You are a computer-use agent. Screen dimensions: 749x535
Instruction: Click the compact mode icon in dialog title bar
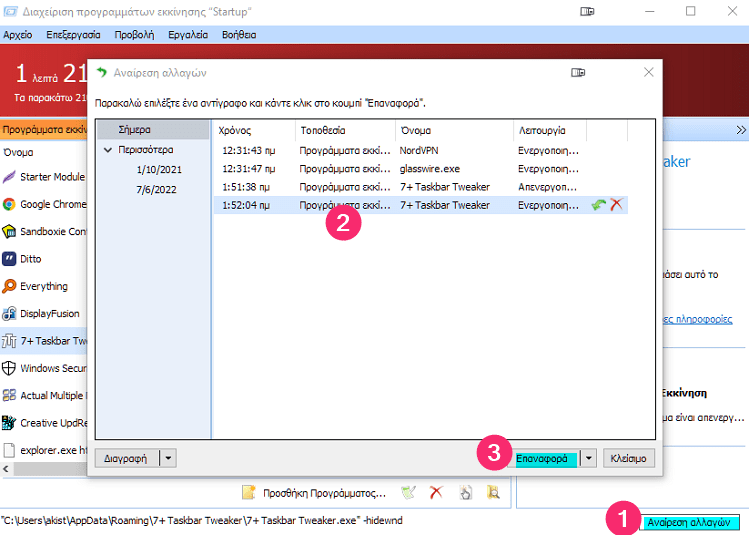[578, 73]
